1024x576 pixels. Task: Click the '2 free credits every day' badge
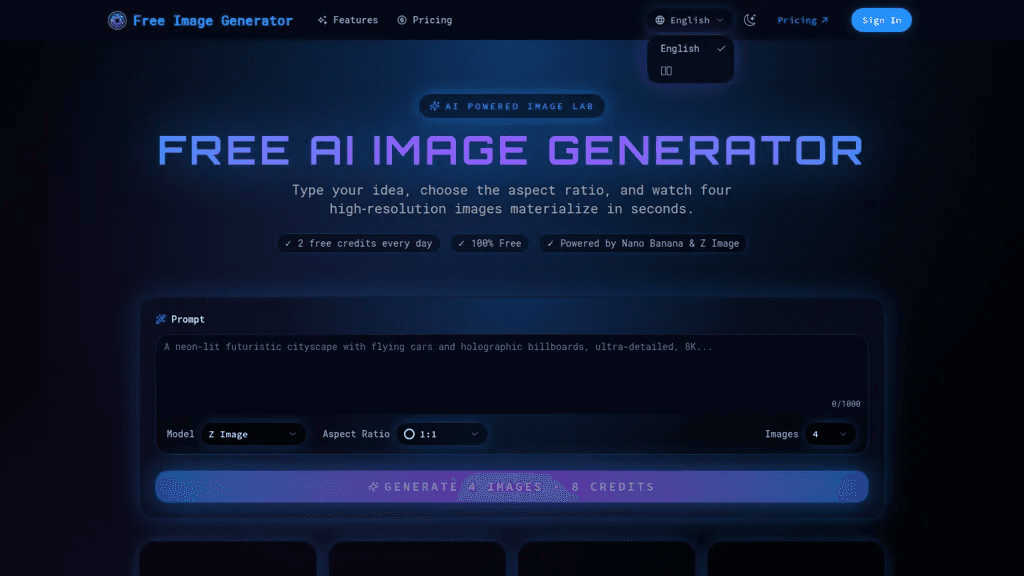pos(359,243)
